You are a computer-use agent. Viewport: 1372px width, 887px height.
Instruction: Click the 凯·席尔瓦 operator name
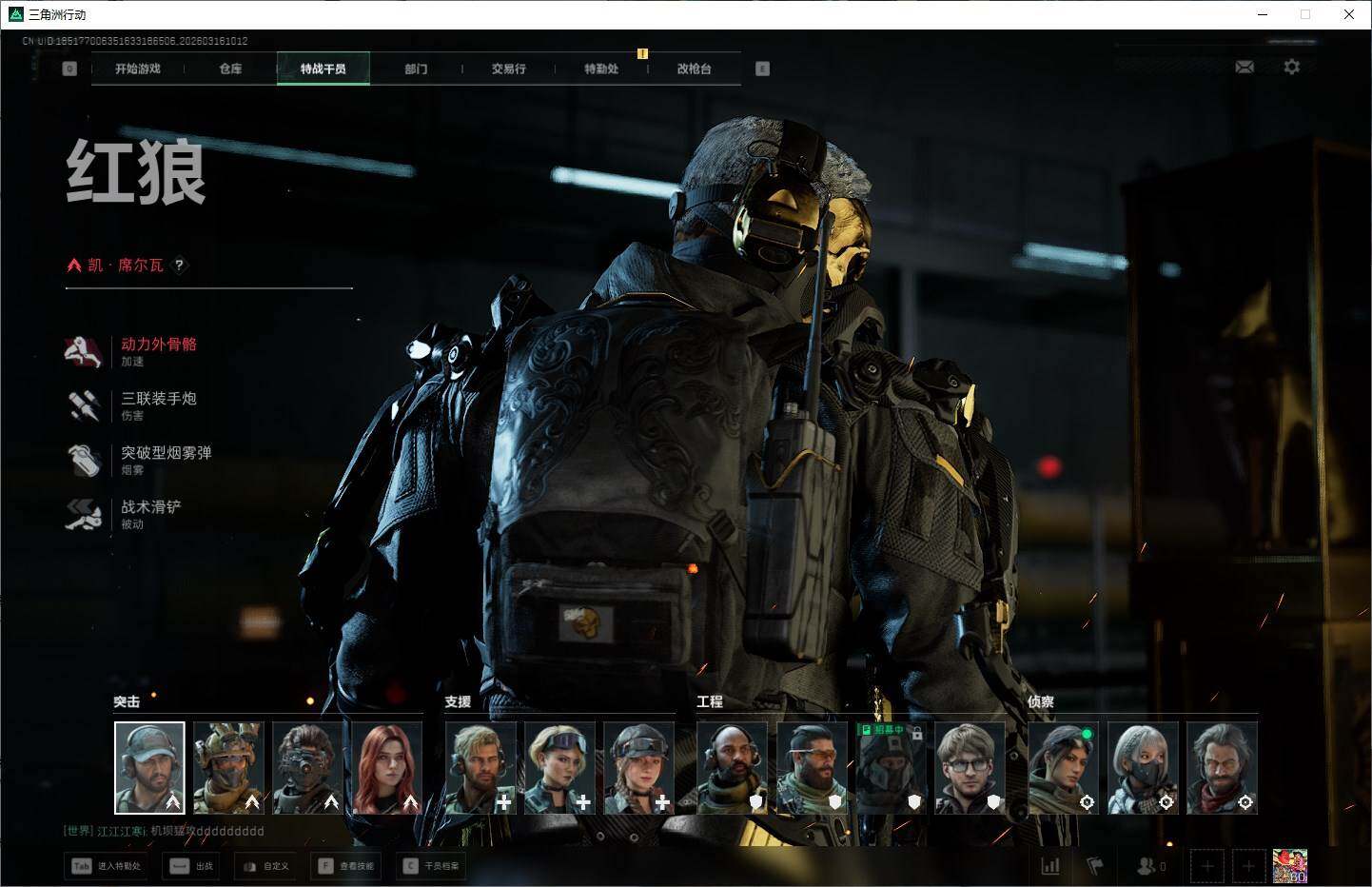click(x=126, y=266)
